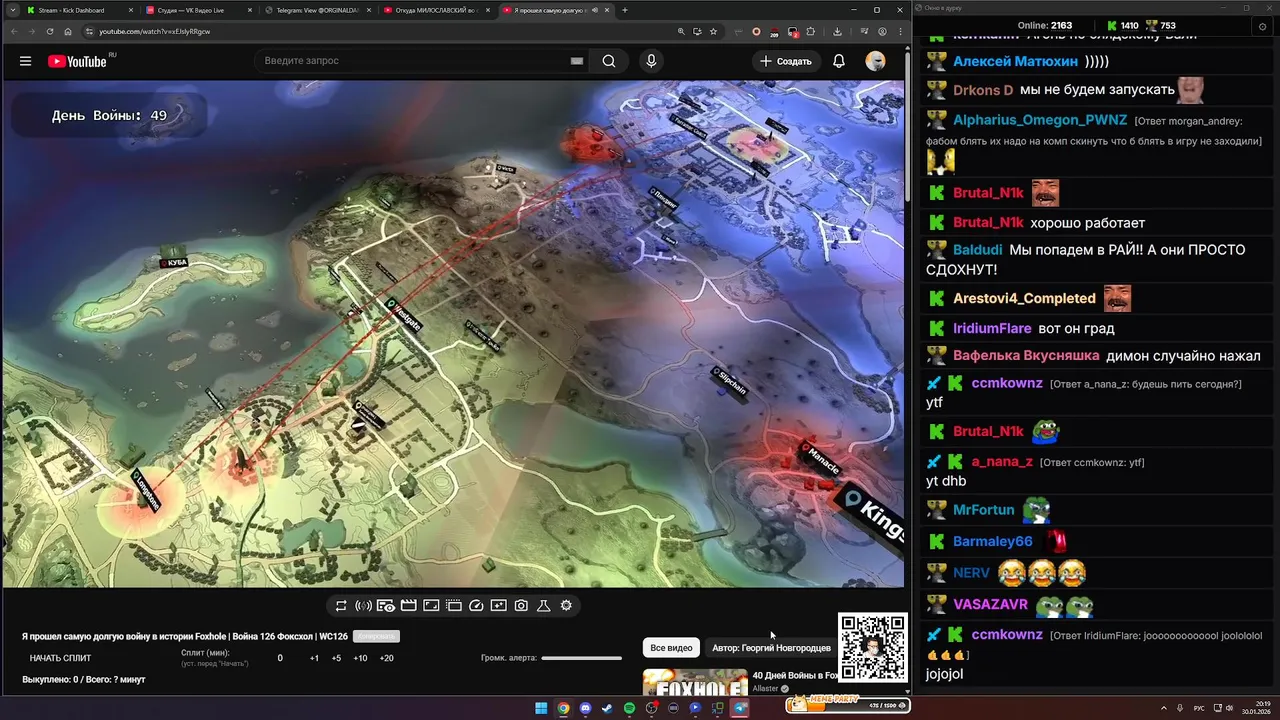Click chat username IridiumFlare
The image size is (1280, 720).
pos(992,328)
